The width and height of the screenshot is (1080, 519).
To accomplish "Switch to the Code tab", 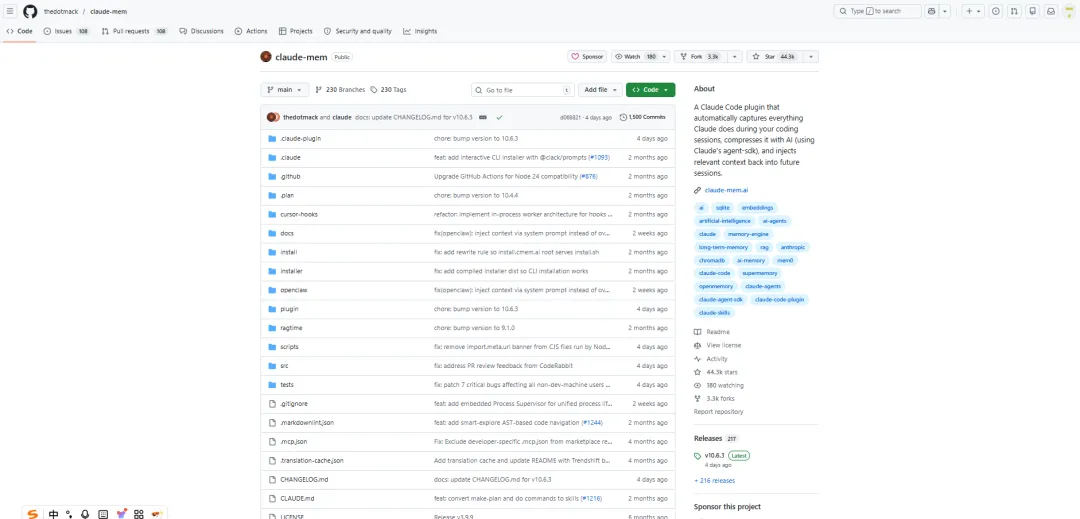I will (19, 31).
